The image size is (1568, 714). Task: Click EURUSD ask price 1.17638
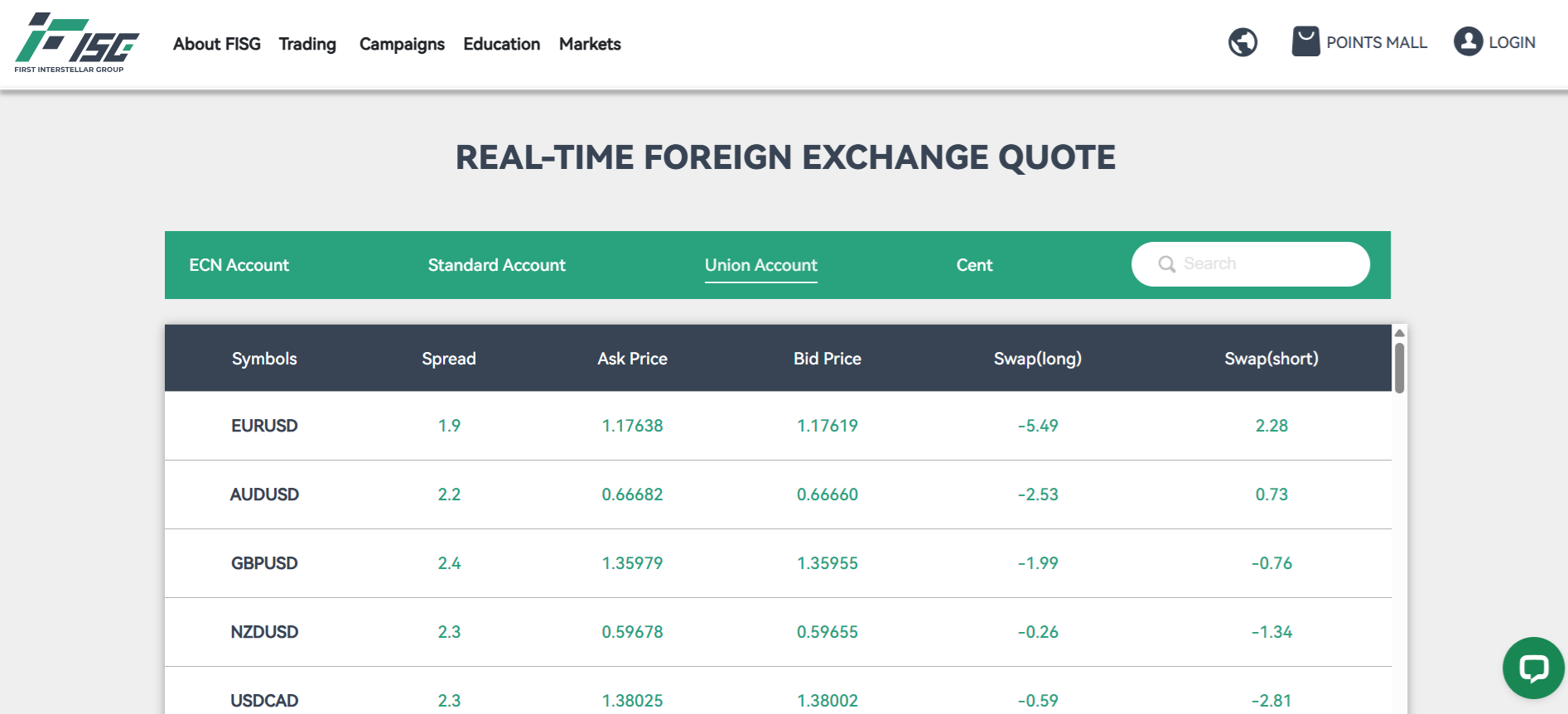pos(632,426)
